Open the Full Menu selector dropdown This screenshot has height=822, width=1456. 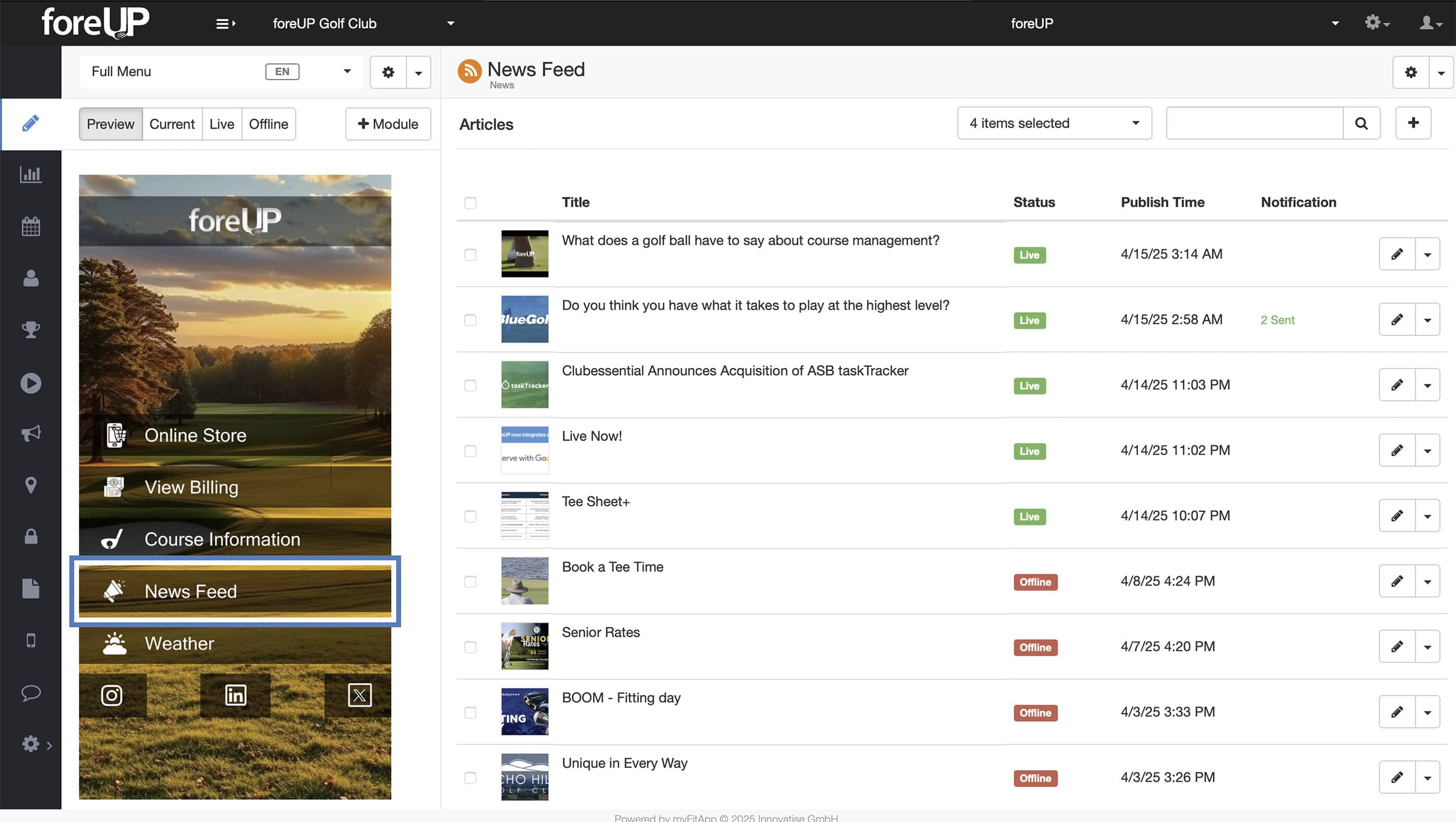coord(221,72)
